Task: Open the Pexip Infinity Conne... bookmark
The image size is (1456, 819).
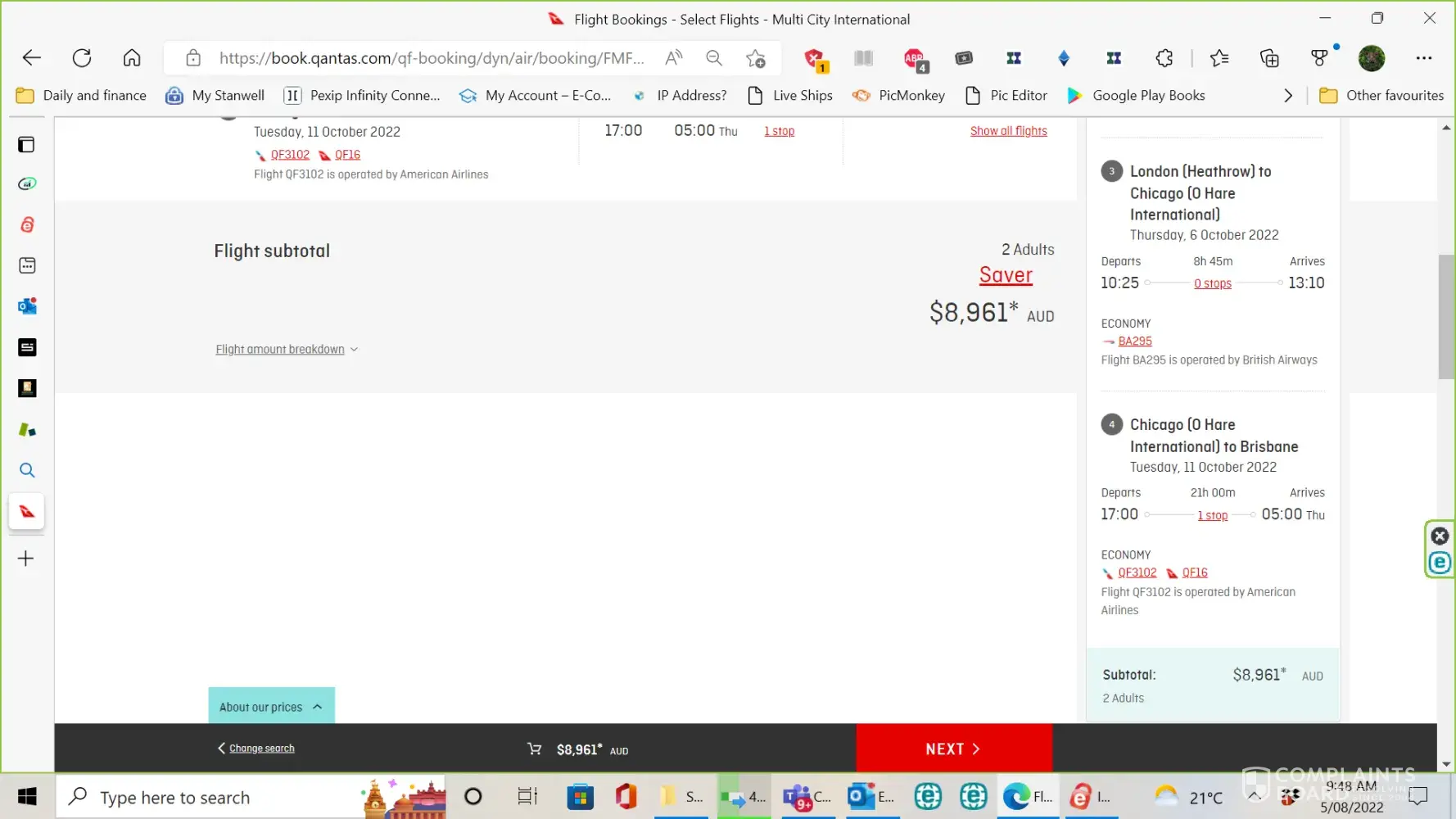Action: pos(361,96)
